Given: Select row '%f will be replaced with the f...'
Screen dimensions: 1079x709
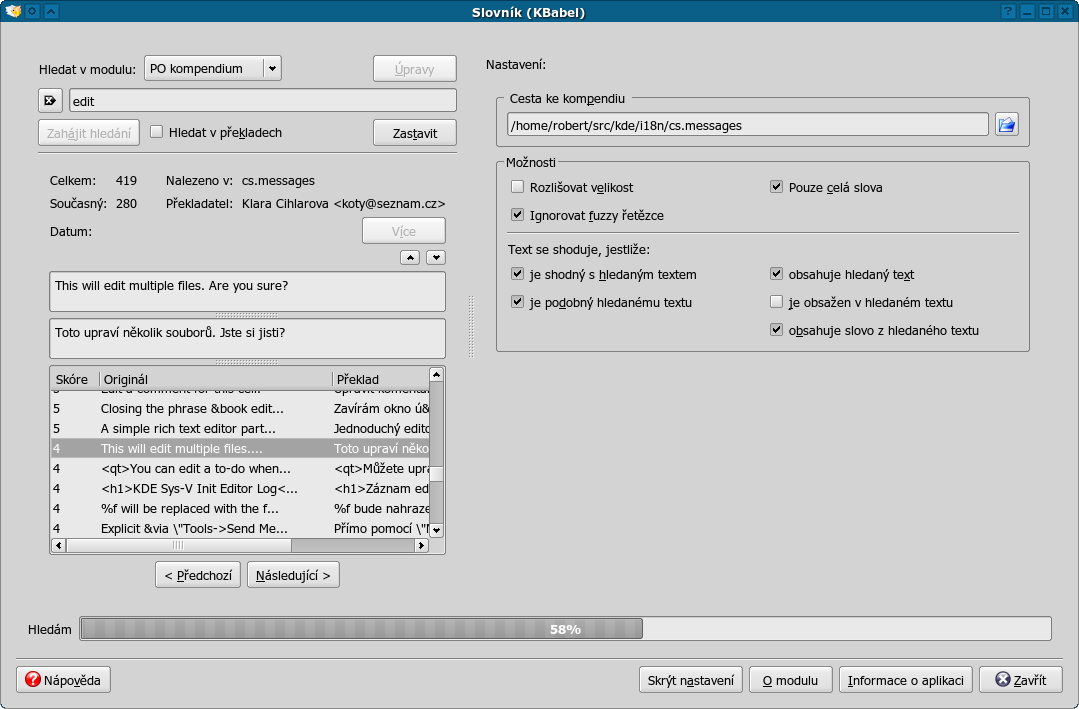Looking at the screenshot, I should pos(240,508).
